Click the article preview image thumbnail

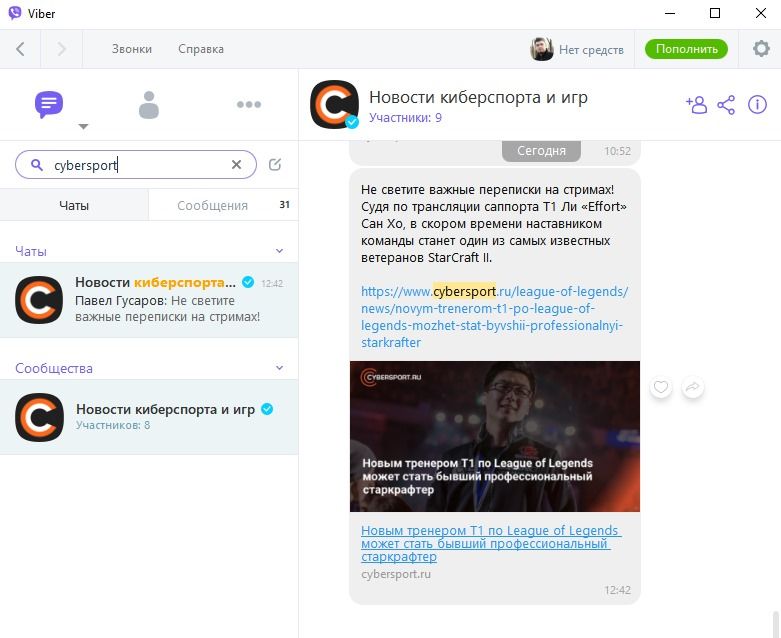tap(494, 436)
